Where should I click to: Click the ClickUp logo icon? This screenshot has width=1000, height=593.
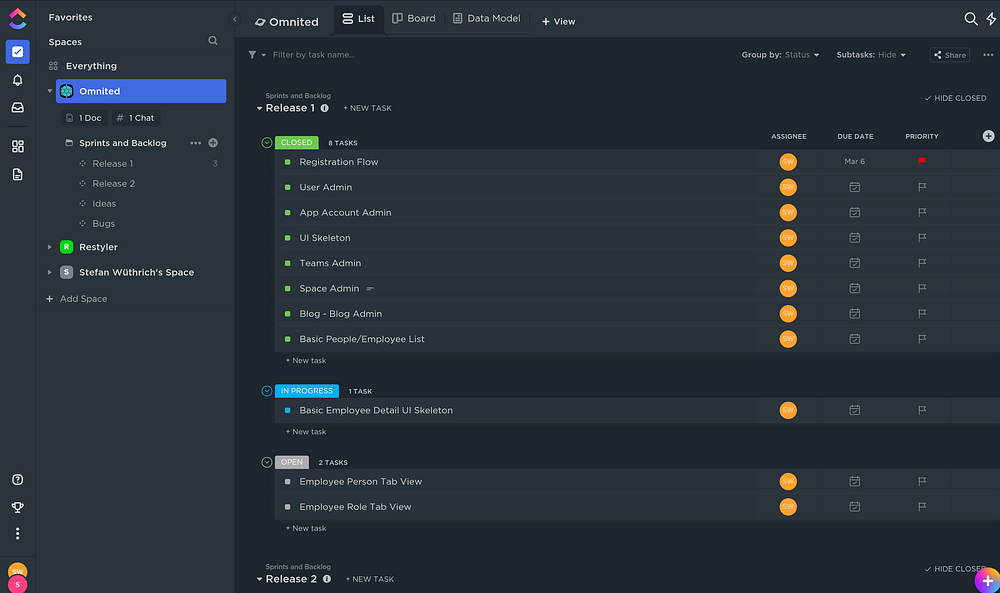pos(17,18)
